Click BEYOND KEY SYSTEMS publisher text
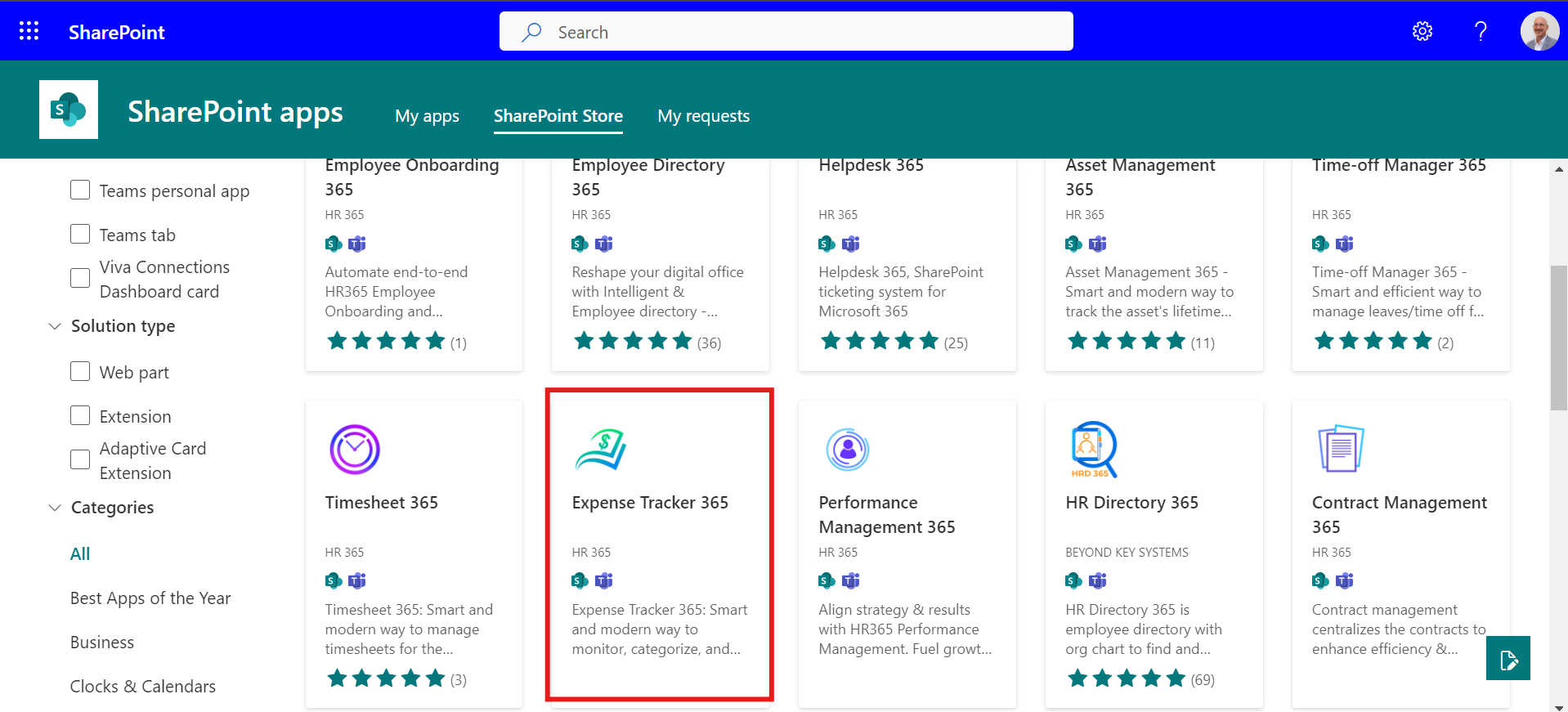 (x=1127, y=553)
